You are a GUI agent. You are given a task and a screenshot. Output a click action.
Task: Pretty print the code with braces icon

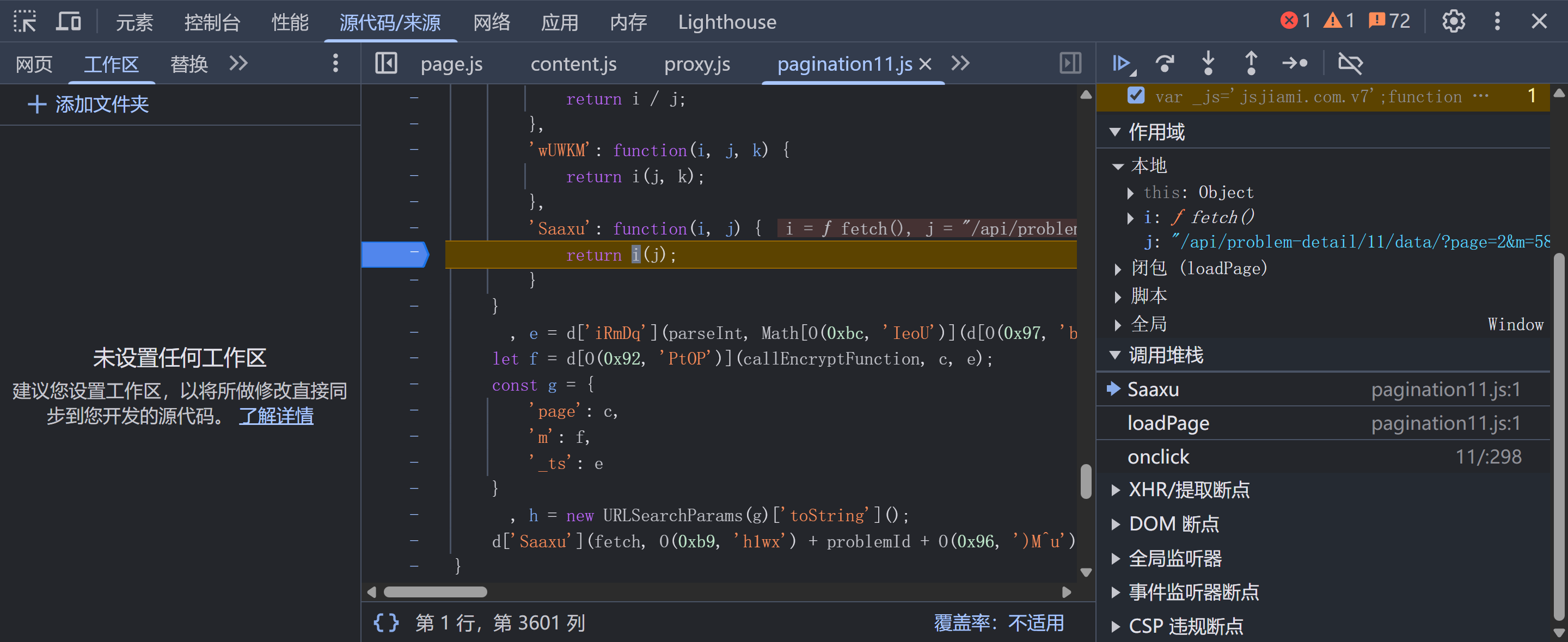coord(386,622)
